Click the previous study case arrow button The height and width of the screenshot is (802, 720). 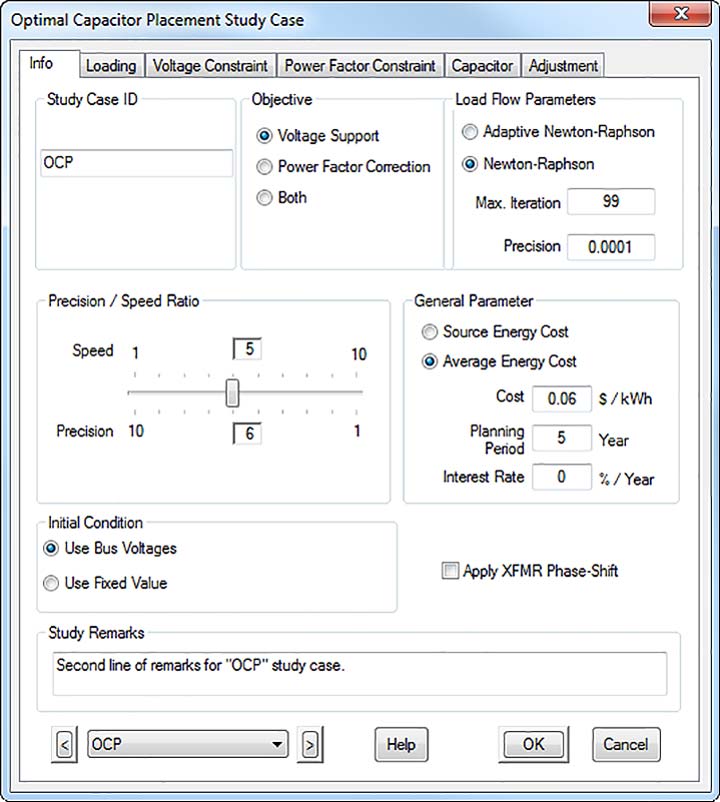click(66, 745)
